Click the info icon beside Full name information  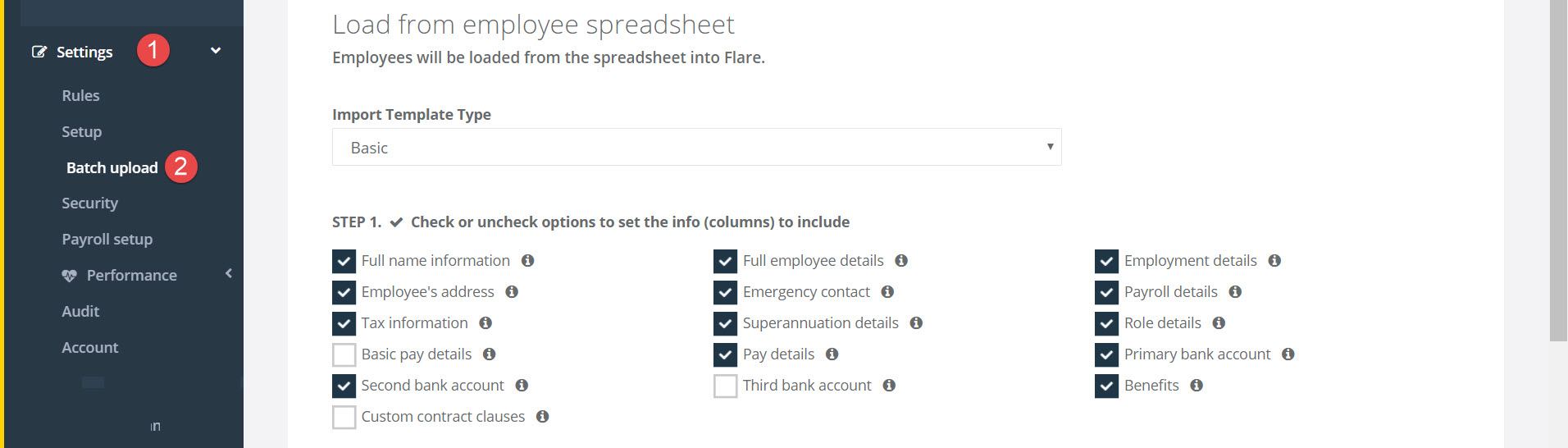pyautogui.click(x=528, y=261)
